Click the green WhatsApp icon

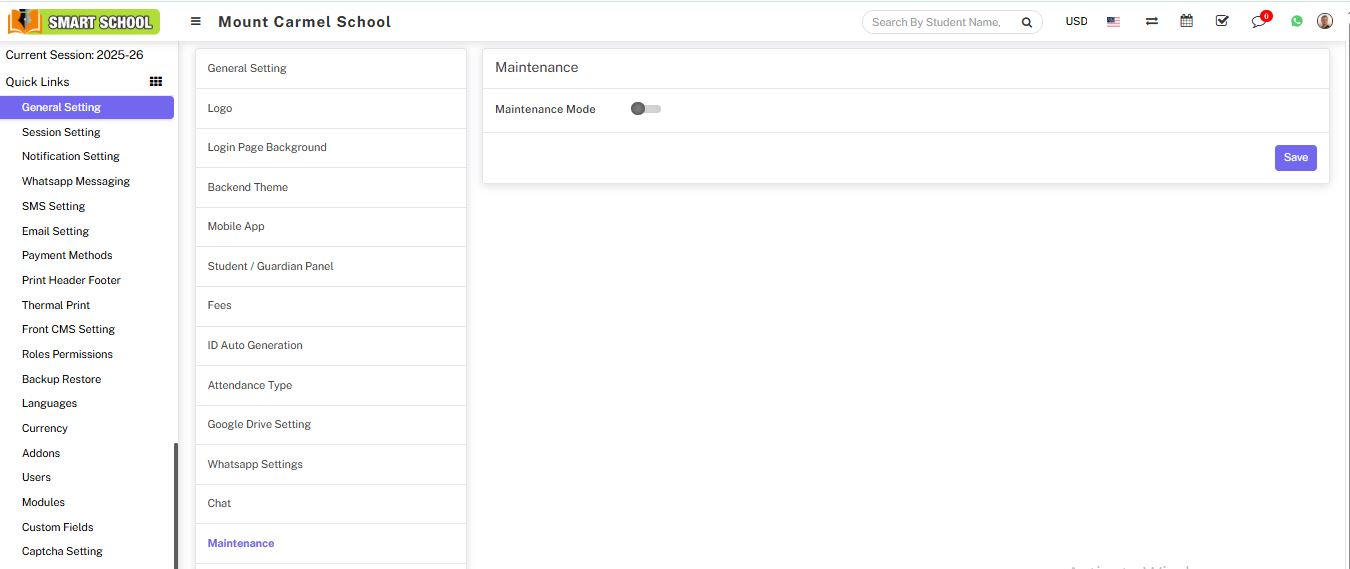(1297, 21)
